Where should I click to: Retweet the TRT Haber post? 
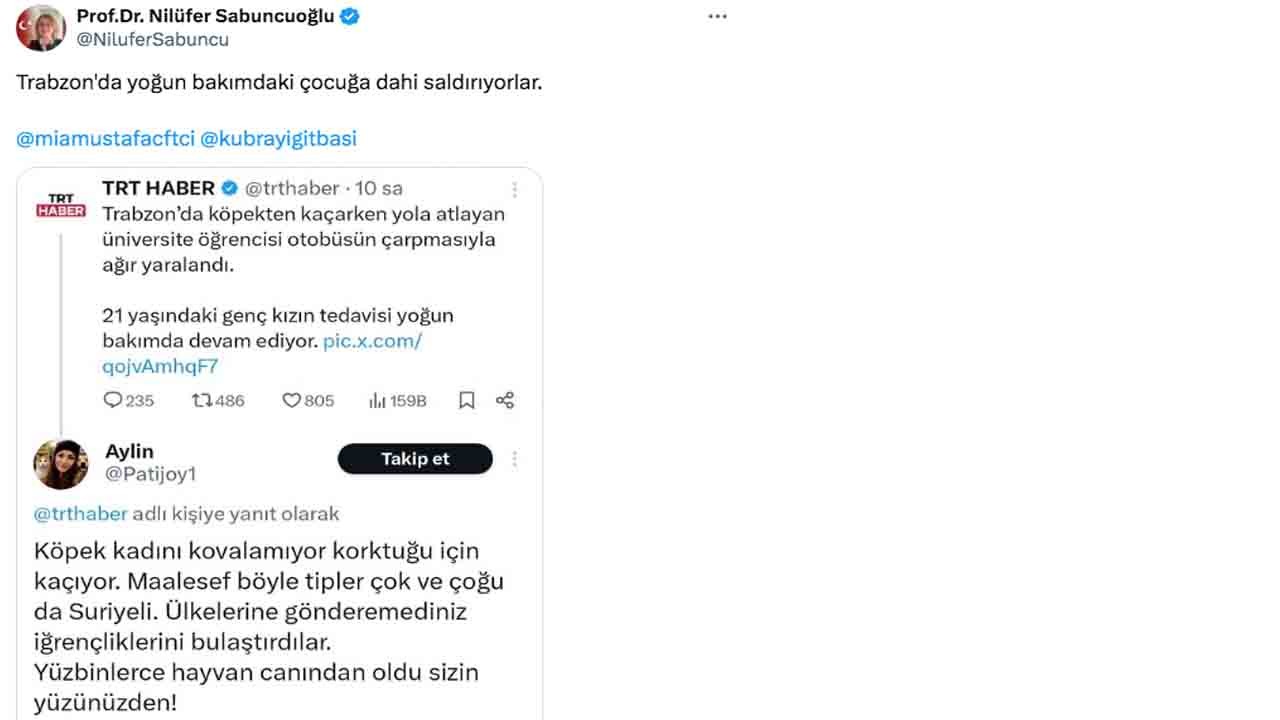coord(201,400)
